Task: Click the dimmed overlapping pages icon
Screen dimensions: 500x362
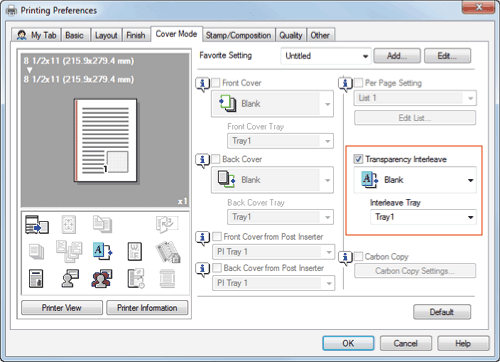Action: [x=102, y=224]
